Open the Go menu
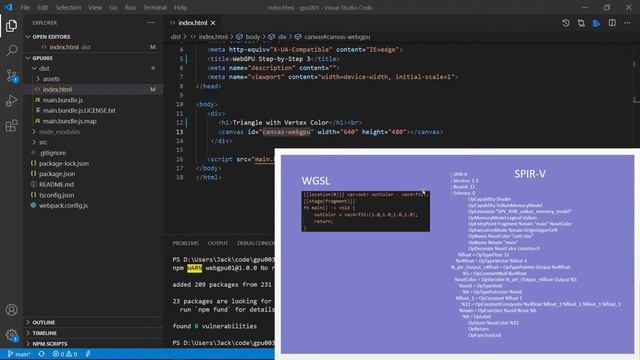This screenshot has height=360, width=640. (113, 7)
